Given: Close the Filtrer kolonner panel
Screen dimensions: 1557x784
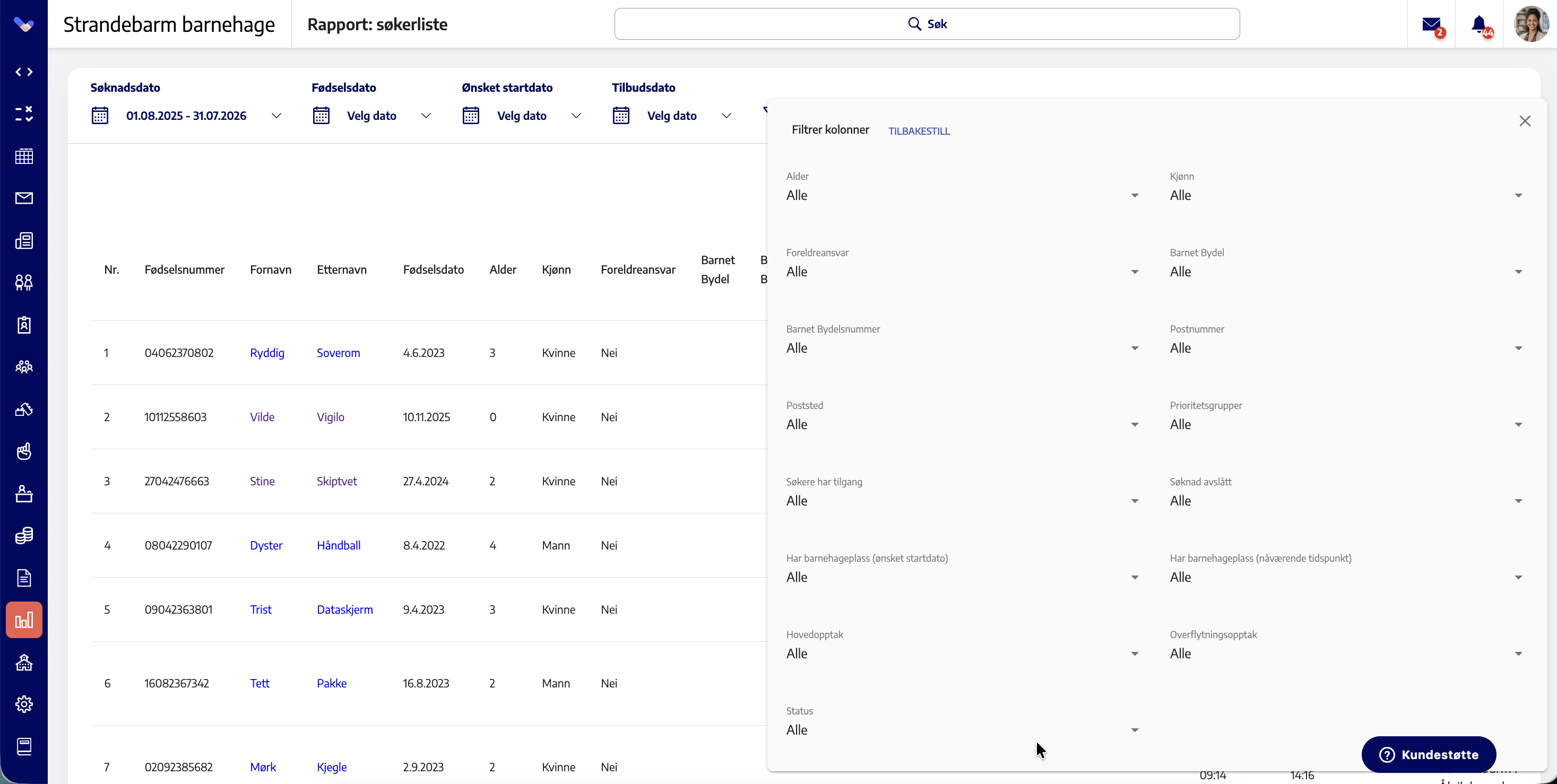Looking at the screenshot, I should coord(1525,121).
